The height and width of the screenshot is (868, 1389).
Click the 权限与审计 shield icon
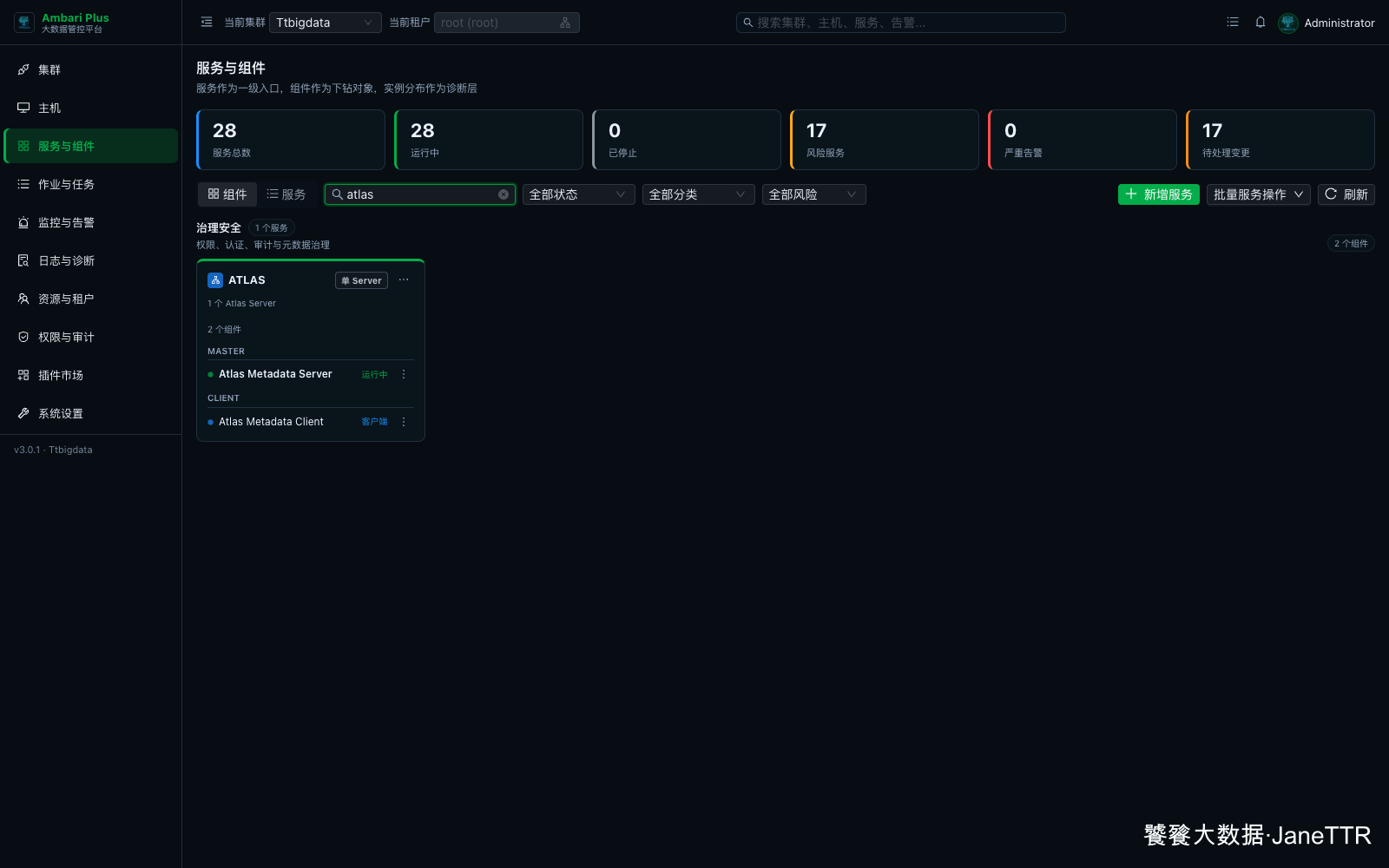pyautogui.click(x=23, y=337)
